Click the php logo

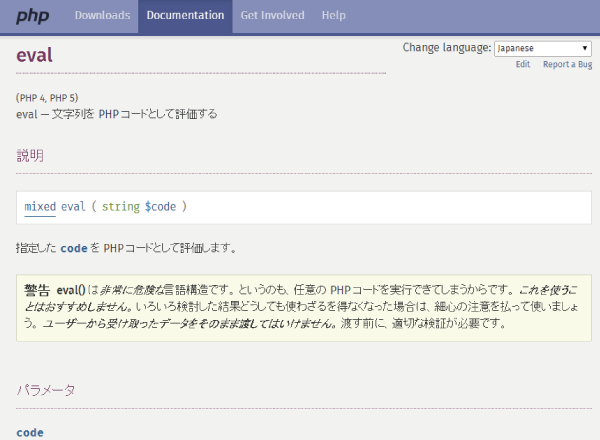(x=33, y=16)
